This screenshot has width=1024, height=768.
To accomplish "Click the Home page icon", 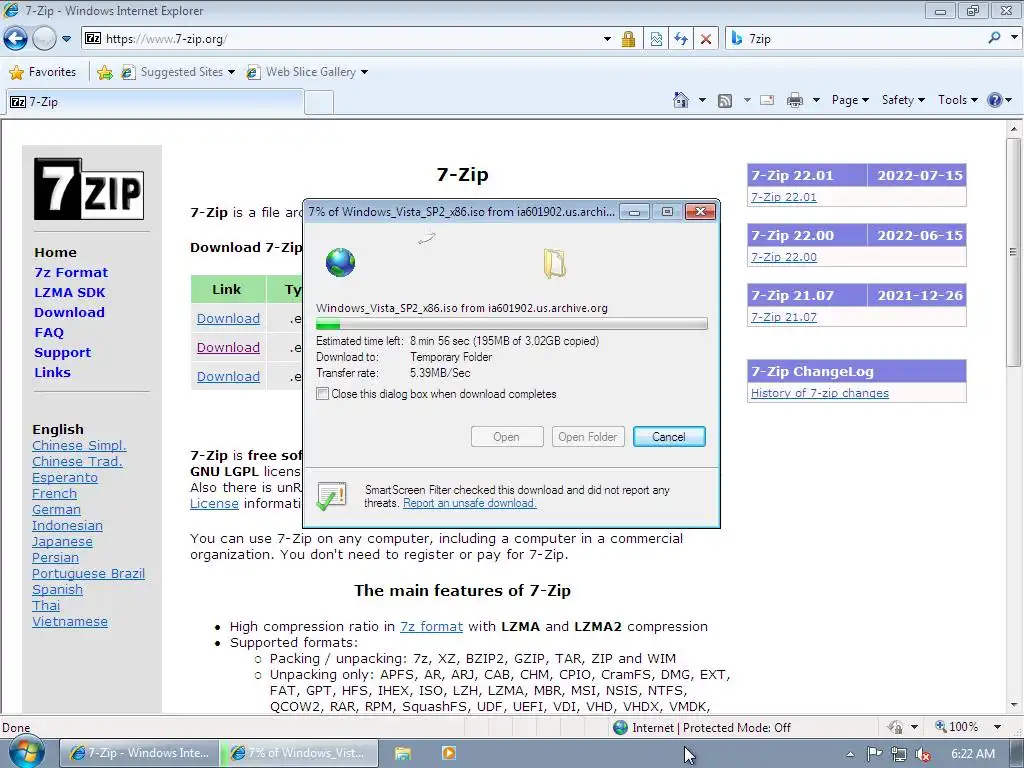I will tap(680, 100).
